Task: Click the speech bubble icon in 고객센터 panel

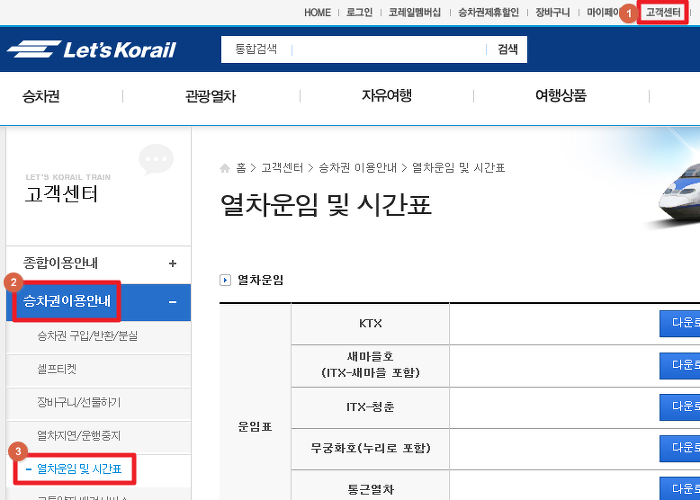Action: (156, 159)
